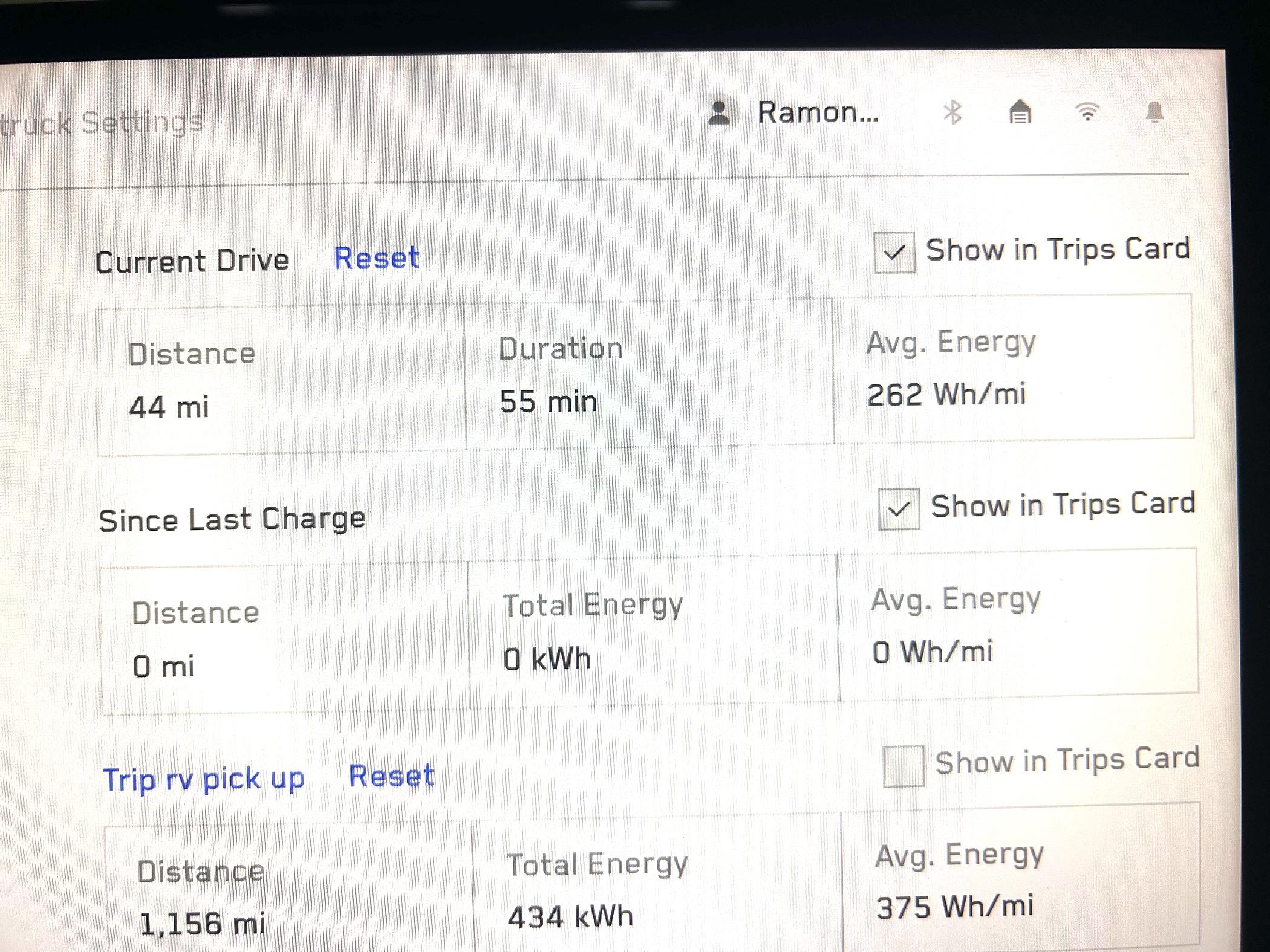Reset the Trip rv pick up meter
The image size is (1270, 952).
tap(391, 776)
